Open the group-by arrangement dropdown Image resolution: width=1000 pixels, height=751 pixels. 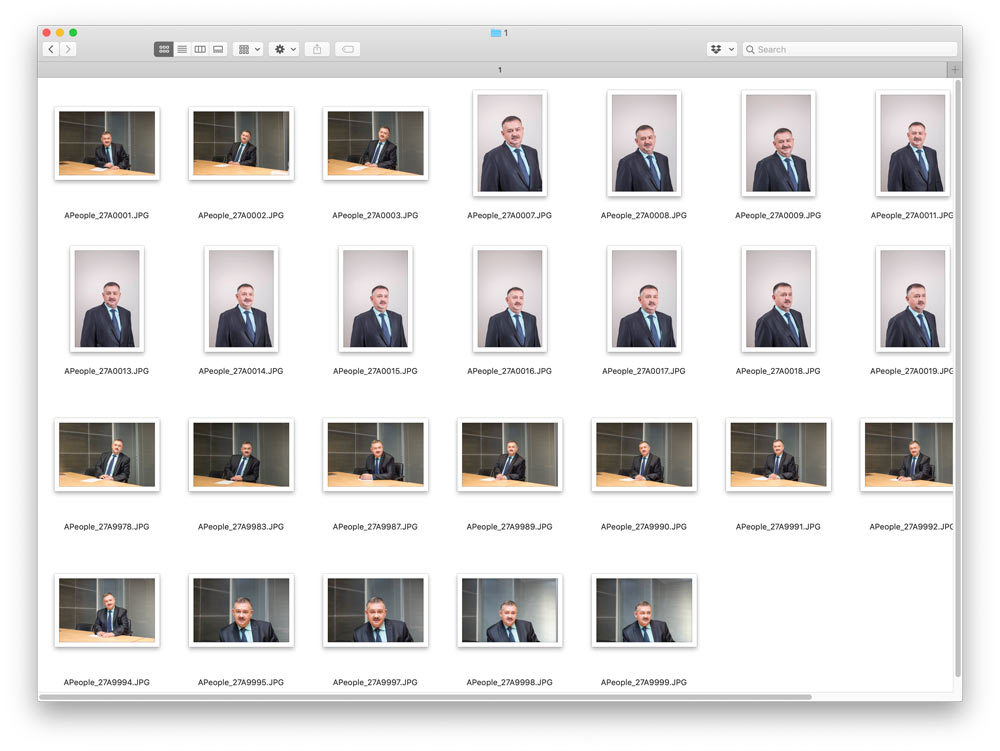coord(247,49)
